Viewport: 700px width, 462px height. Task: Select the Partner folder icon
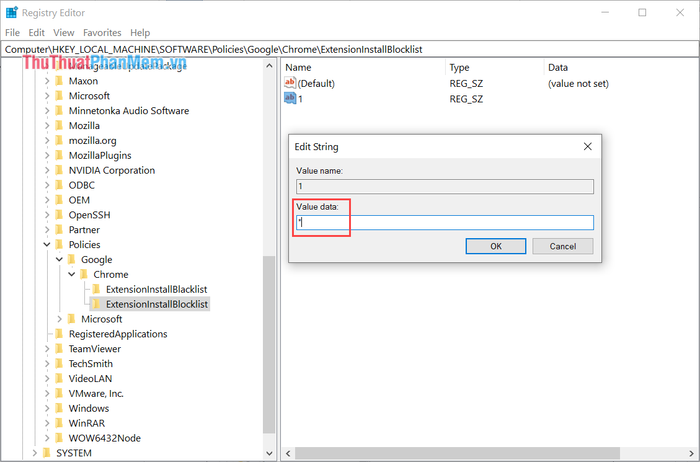point(59,230)
